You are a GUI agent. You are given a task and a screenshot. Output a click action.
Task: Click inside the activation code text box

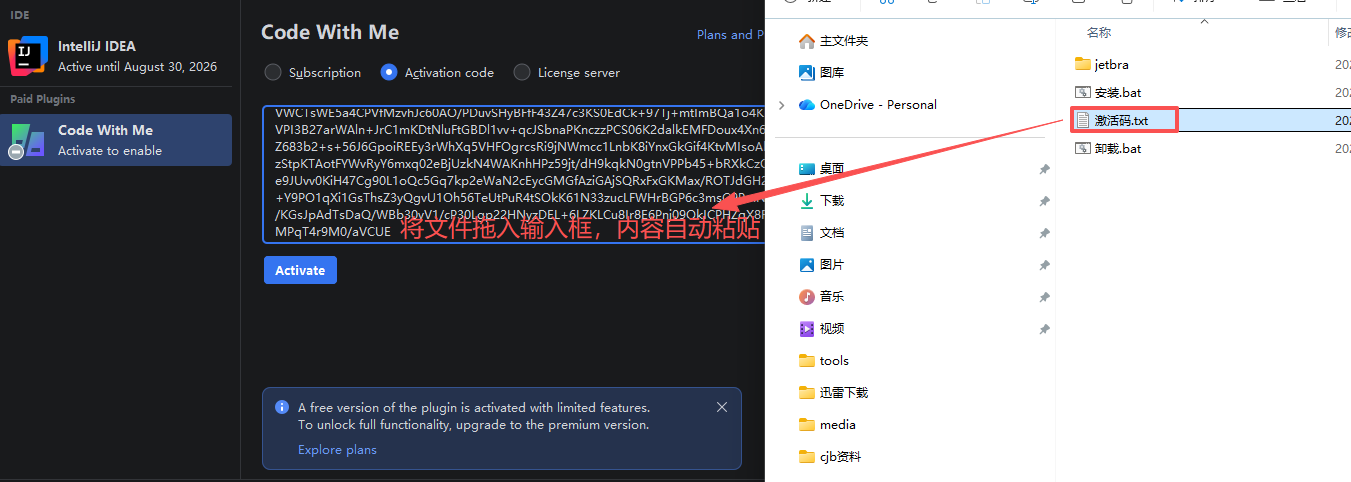click(x=514, y=174)
